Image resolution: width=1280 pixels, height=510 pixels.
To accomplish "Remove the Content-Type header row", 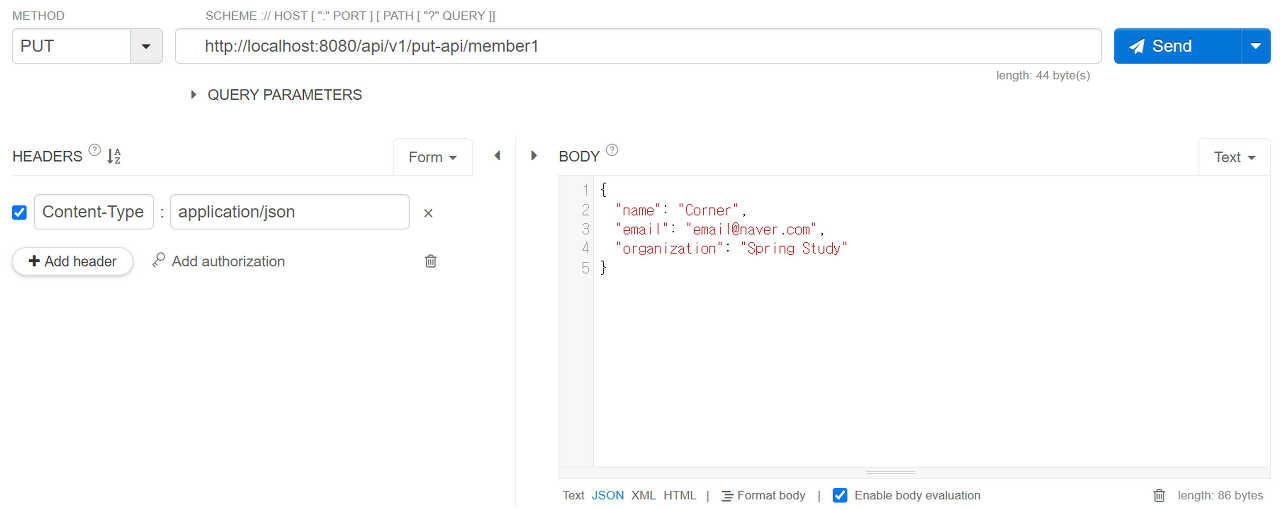I will pyautogui.click(x=428, y=213).
